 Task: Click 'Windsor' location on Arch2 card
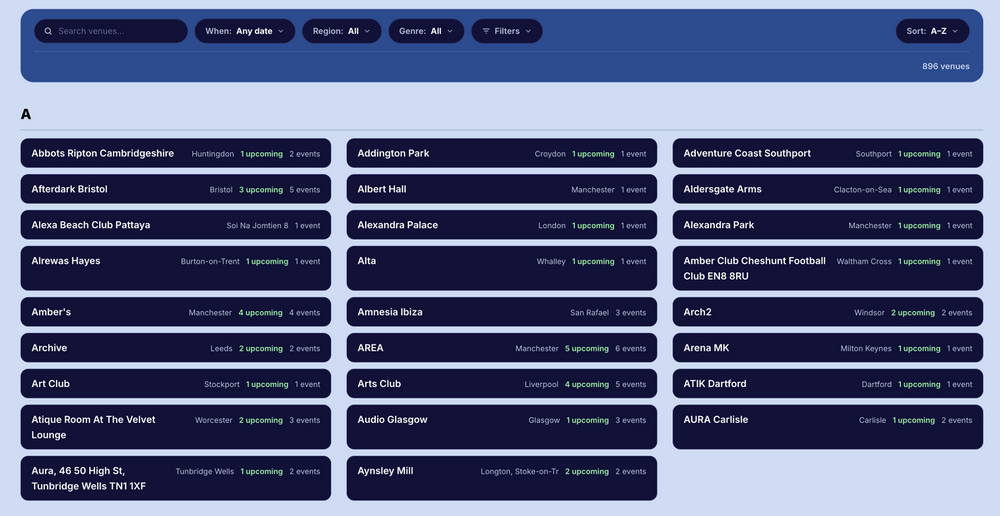tap(869, 313)
